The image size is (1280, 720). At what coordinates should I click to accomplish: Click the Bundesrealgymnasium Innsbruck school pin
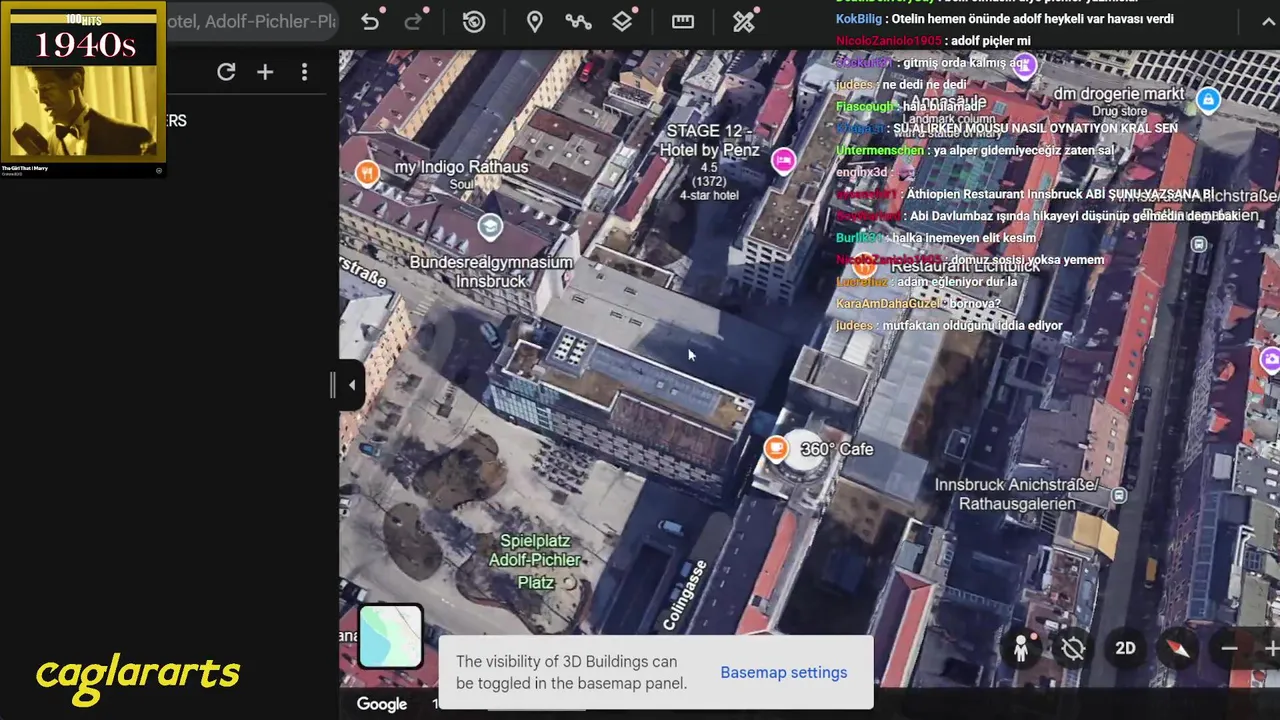click(490, 228)
